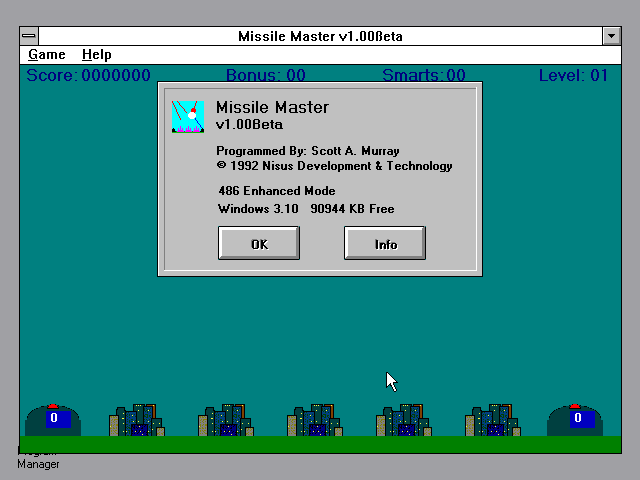Click the city nearest the right missile base
This screenshot has height=480, width=640.
pyautogui.click(x=492, y=420)
